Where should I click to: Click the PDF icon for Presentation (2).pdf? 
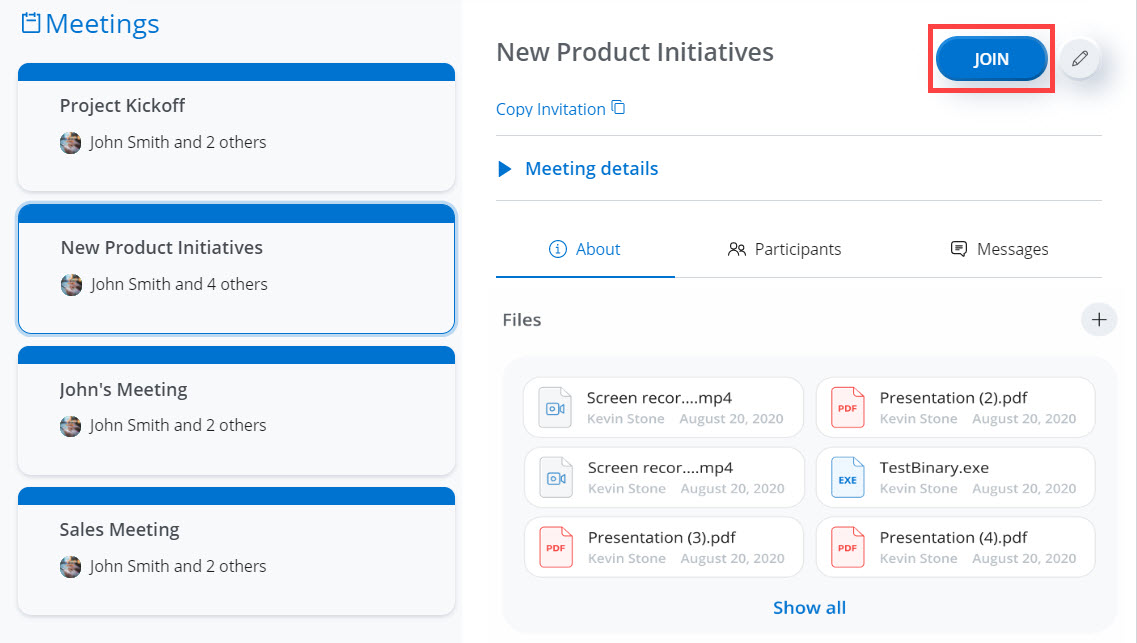tap(847, 407)
